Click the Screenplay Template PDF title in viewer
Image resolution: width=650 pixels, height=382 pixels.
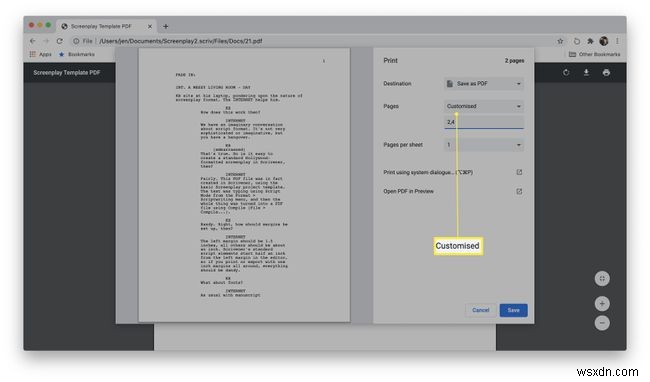click(x=67, y=73)
